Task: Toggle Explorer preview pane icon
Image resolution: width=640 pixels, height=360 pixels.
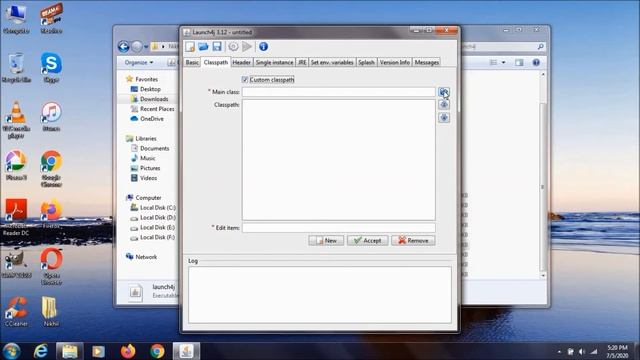Action: point(519,62)
